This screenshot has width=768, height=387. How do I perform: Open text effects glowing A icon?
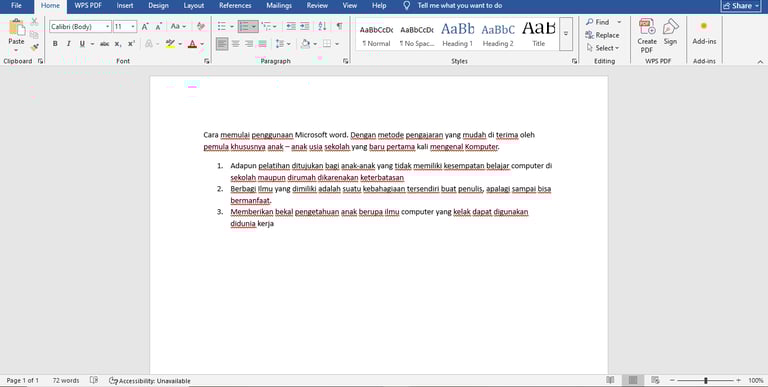coord(149,44)
